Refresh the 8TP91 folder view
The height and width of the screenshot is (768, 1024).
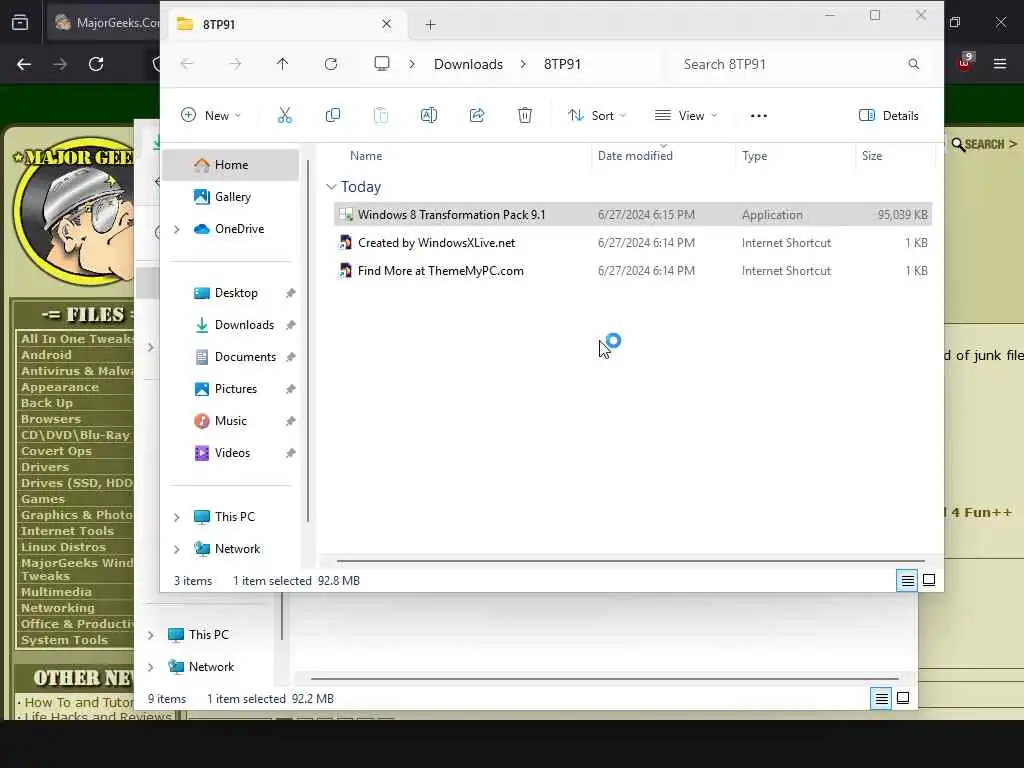coord(331,64)
